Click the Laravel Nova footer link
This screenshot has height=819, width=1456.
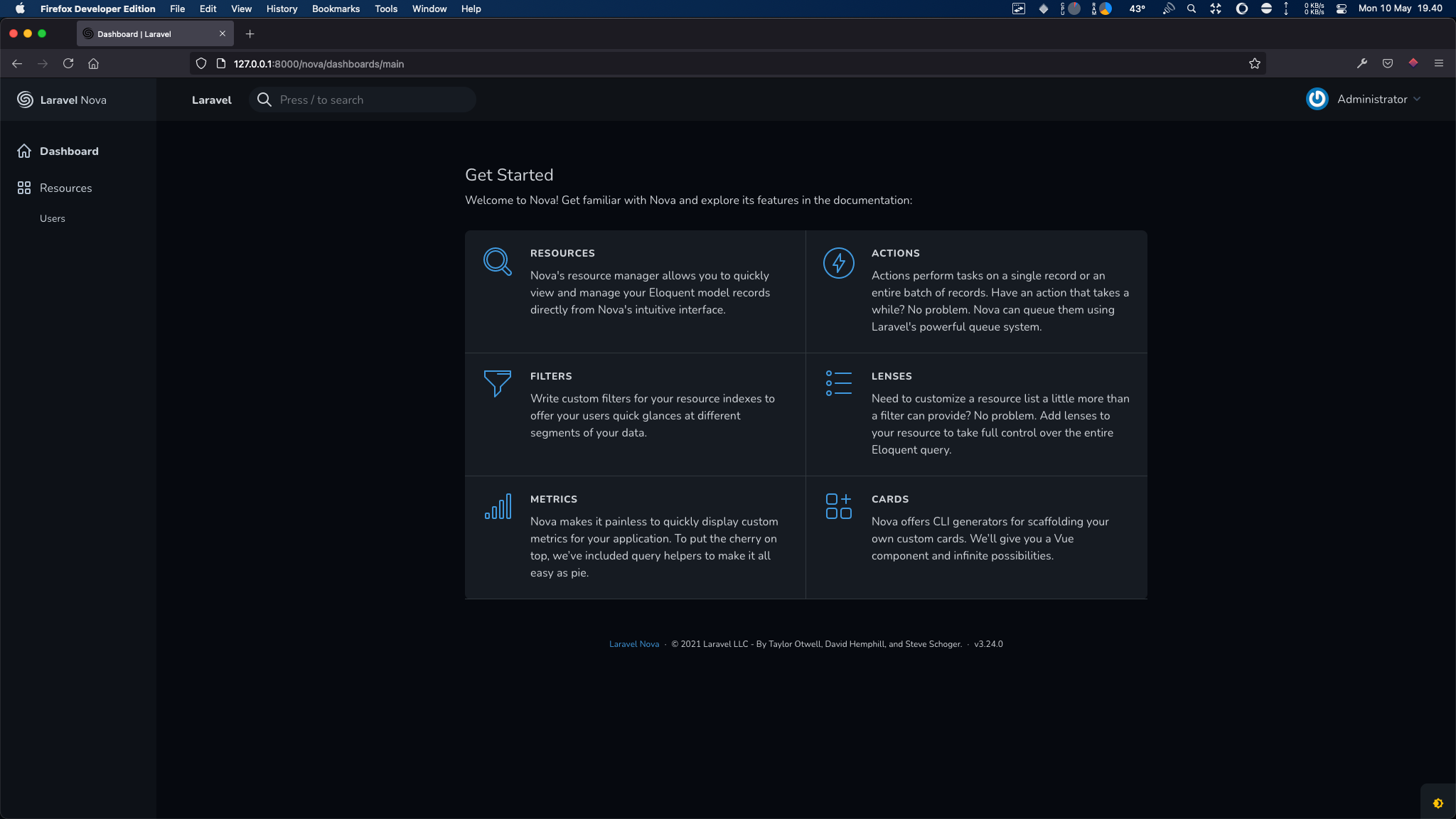pos(634,644)
